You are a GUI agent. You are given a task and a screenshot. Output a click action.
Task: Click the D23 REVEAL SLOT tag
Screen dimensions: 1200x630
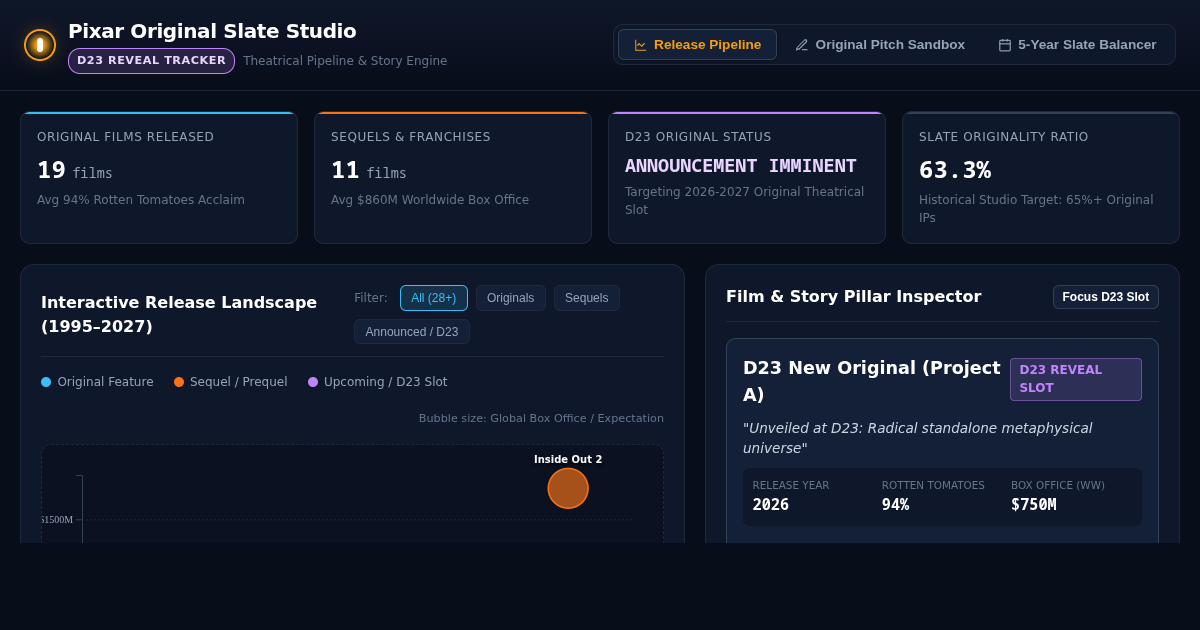(x=1076, y=379)
